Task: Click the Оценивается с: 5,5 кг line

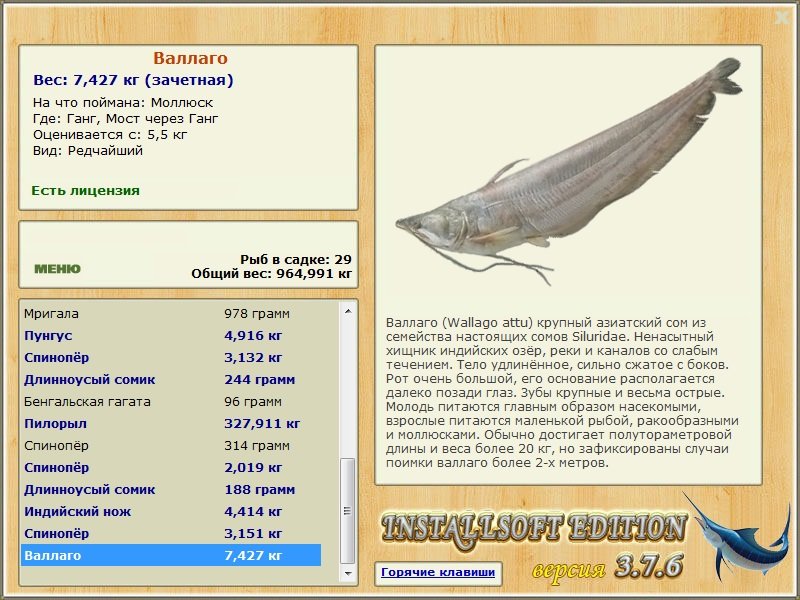Action: (110, 135)
